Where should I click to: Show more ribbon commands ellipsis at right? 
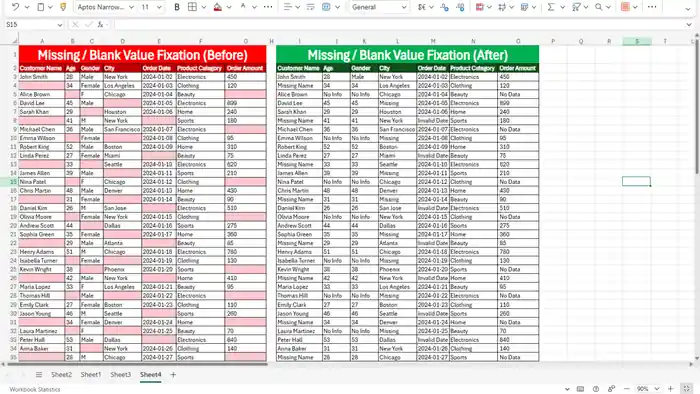click(652, 7)
